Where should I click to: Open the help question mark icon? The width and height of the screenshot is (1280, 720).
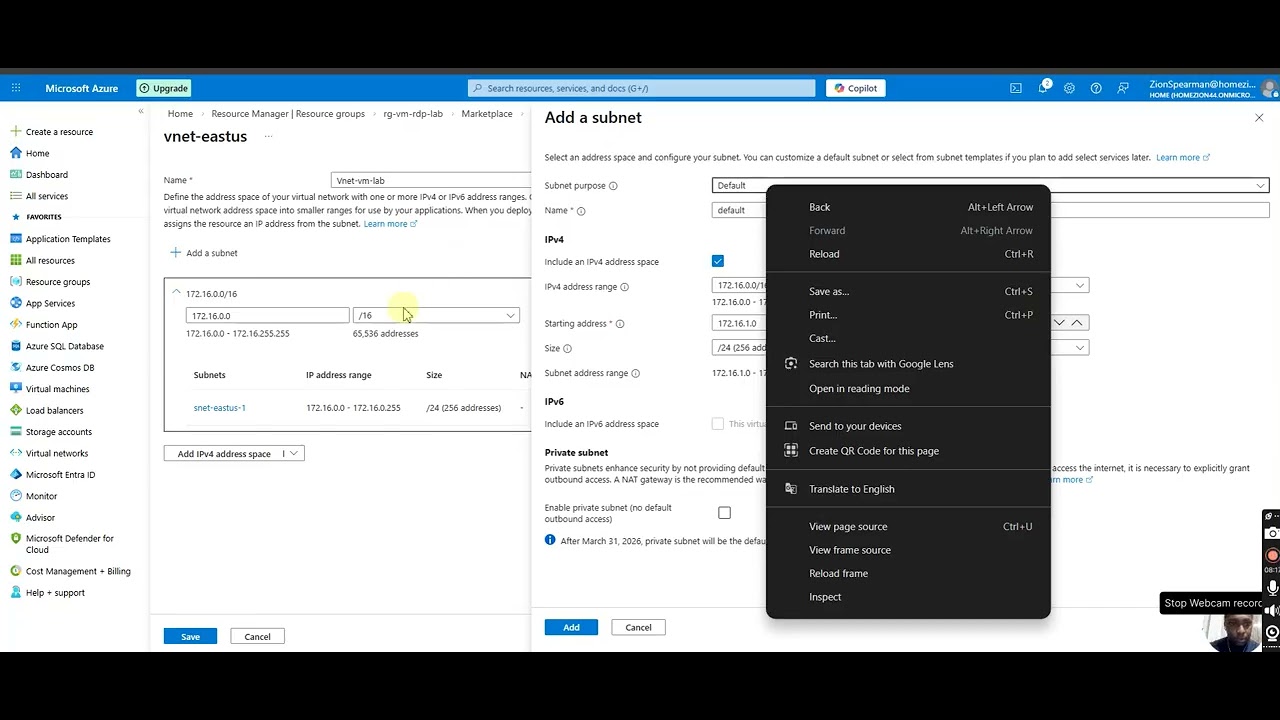[x=1096, y=88]
